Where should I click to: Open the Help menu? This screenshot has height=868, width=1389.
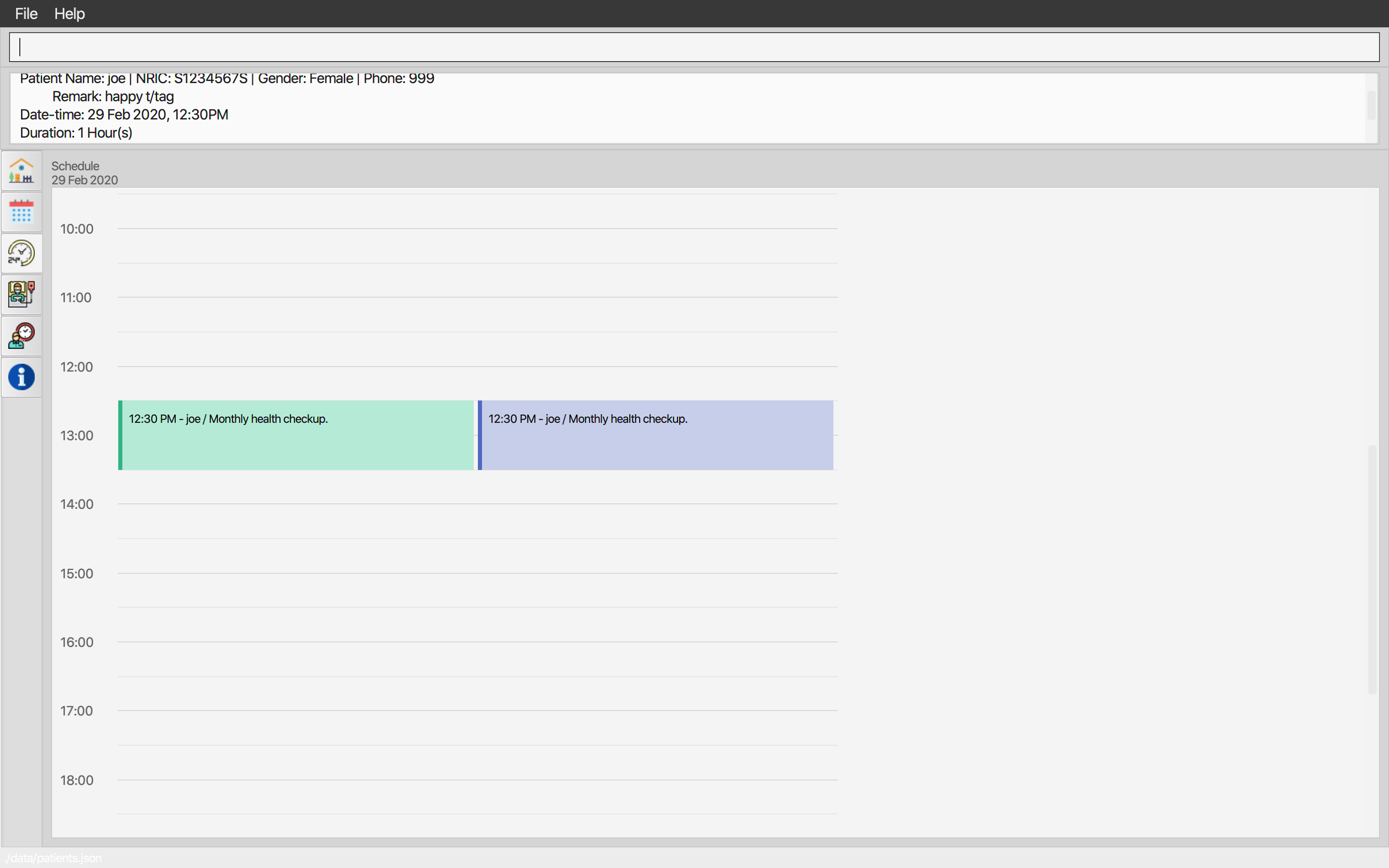click(x=69, y=13)
